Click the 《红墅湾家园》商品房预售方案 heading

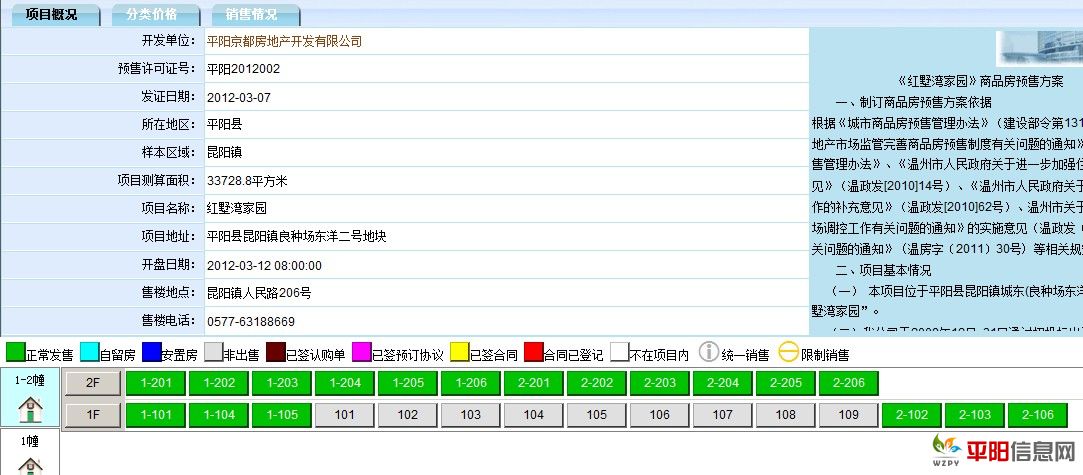coord(981,81)
